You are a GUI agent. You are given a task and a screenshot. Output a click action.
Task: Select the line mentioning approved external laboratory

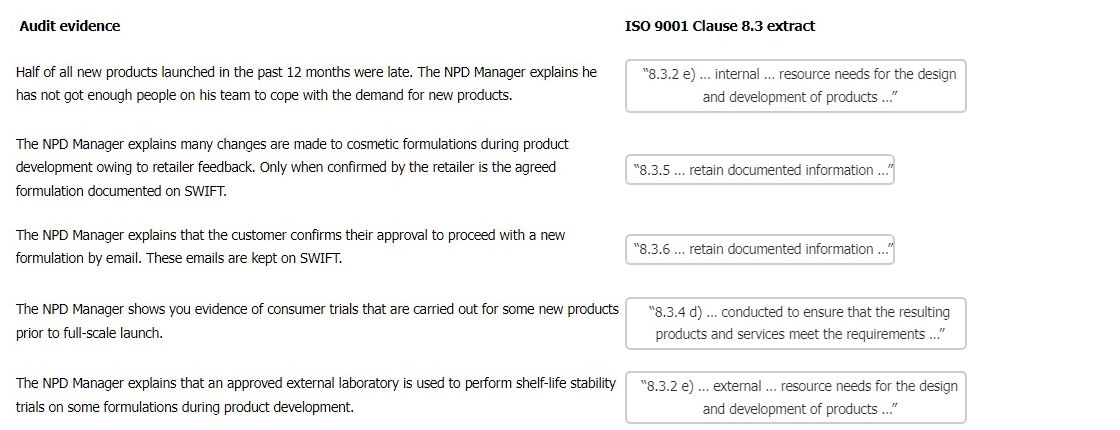click(315, 383)
